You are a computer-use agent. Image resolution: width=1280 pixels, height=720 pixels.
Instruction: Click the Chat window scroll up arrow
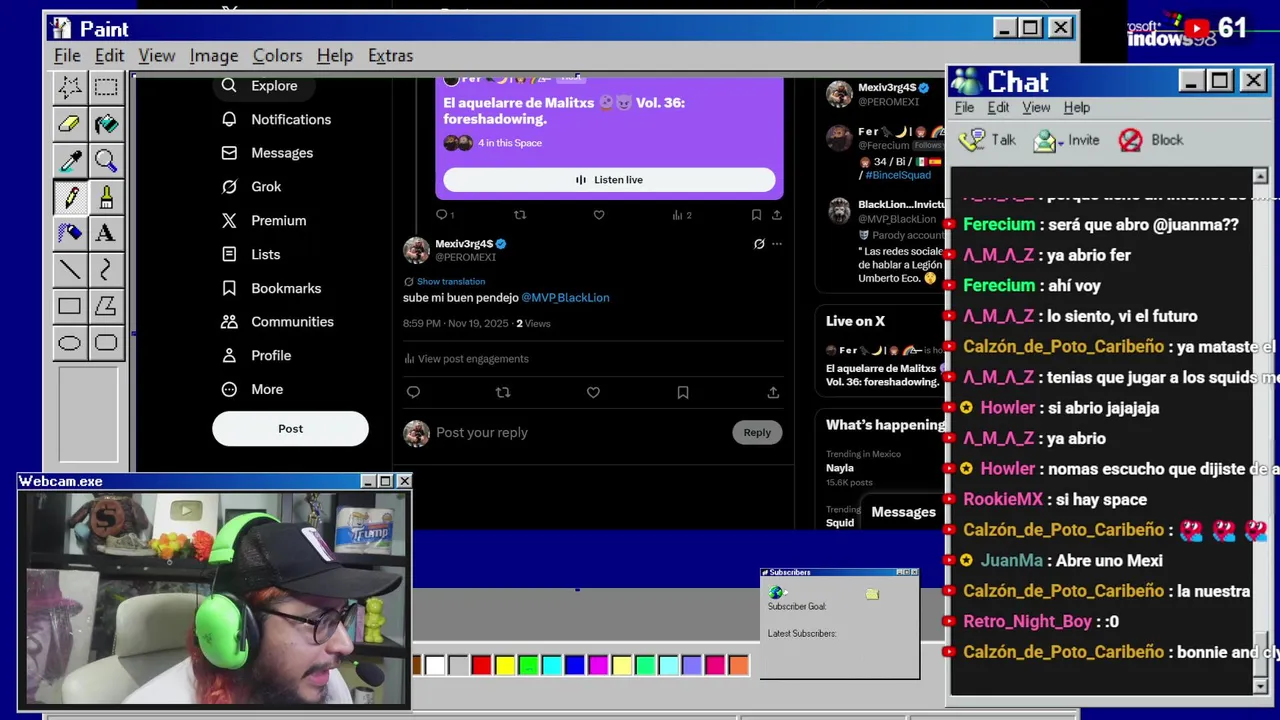click(1260, 176)
